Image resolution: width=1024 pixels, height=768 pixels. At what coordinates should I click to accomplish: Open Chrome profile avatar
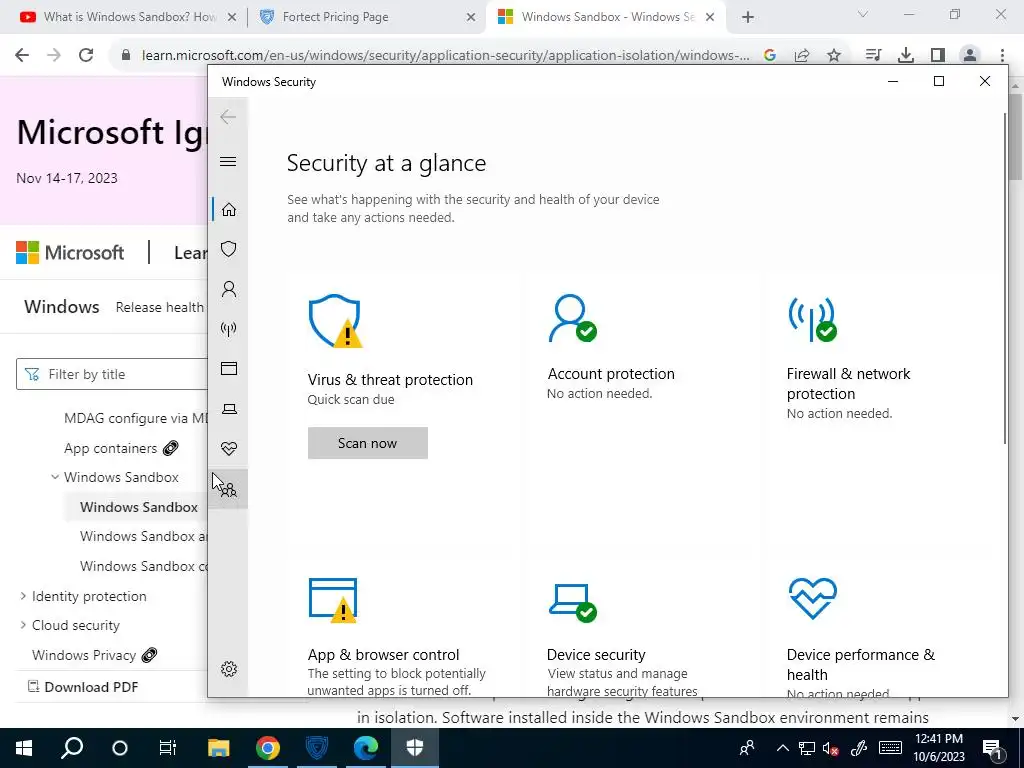pos(970,56)
